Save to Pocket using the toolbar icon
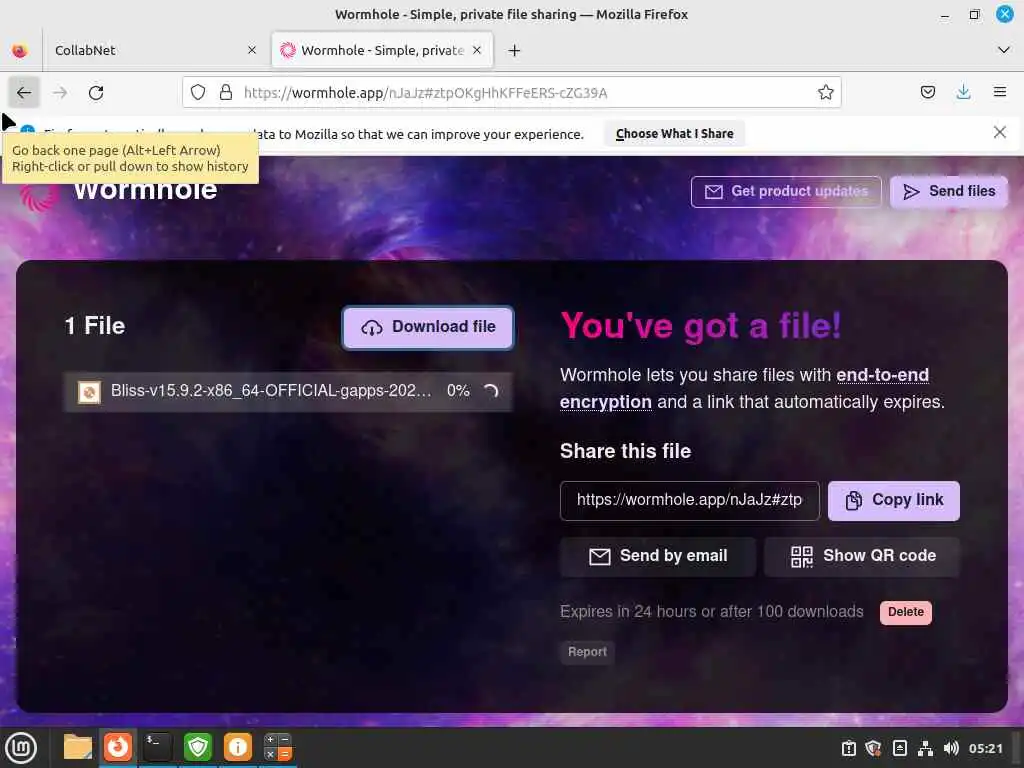The image size is (1024, 768). [927, 92]
